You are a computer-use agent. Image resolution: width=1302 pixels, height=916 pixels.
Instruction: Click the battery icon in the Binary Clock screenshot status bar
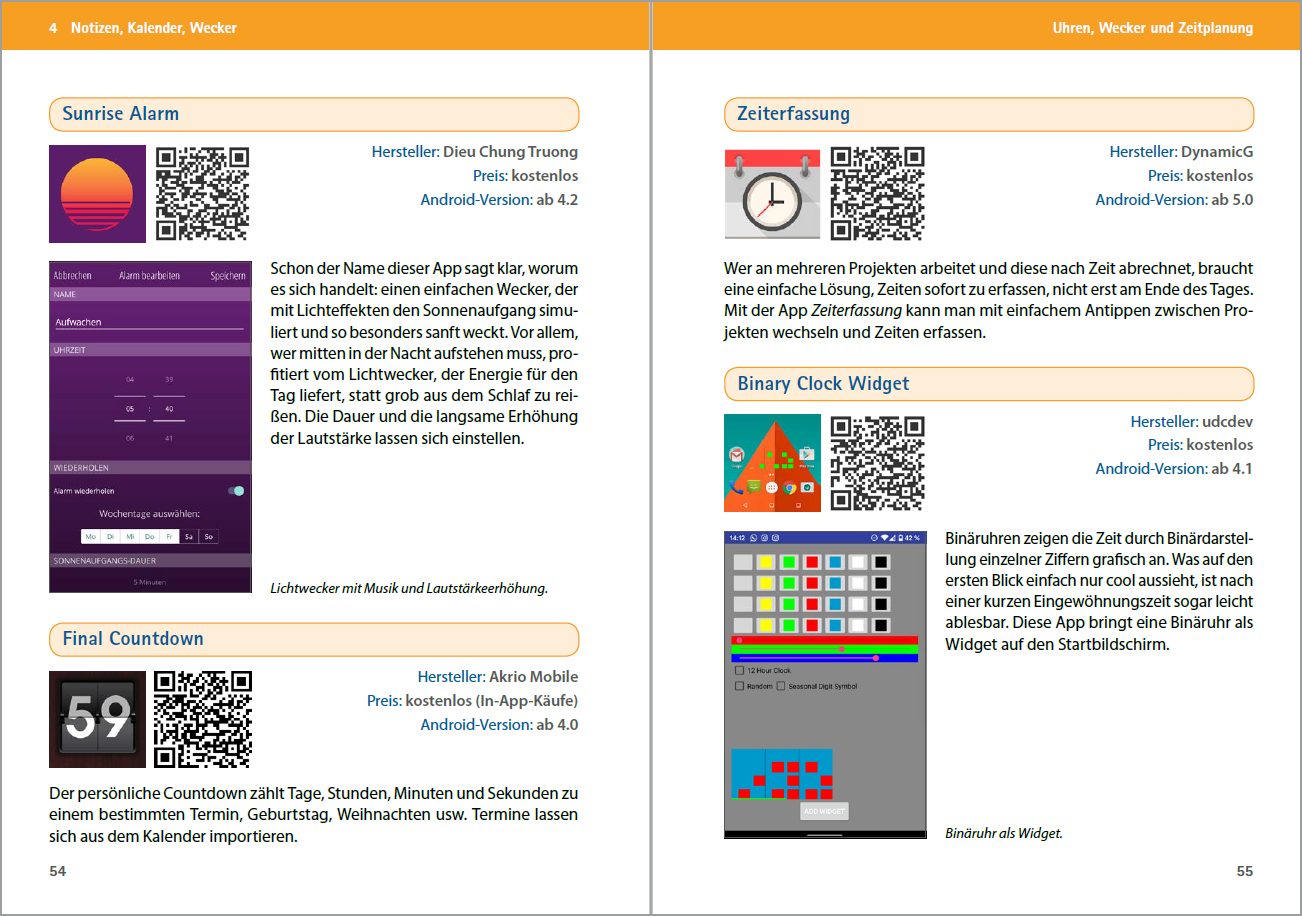coord(901,538)
